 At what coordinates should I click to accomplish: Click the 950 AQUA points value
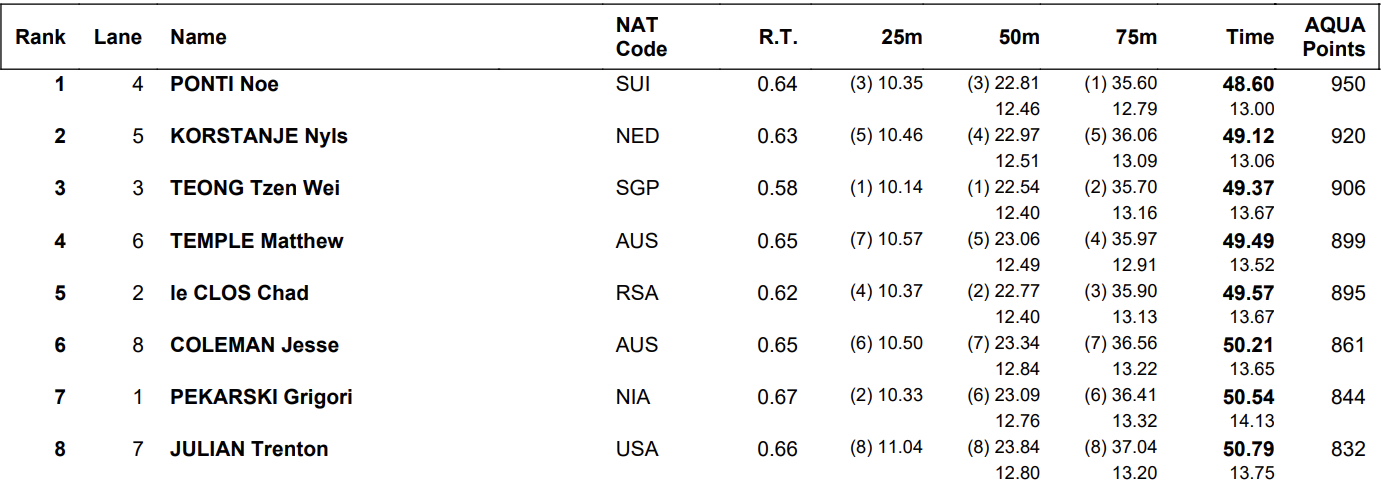1348,84
